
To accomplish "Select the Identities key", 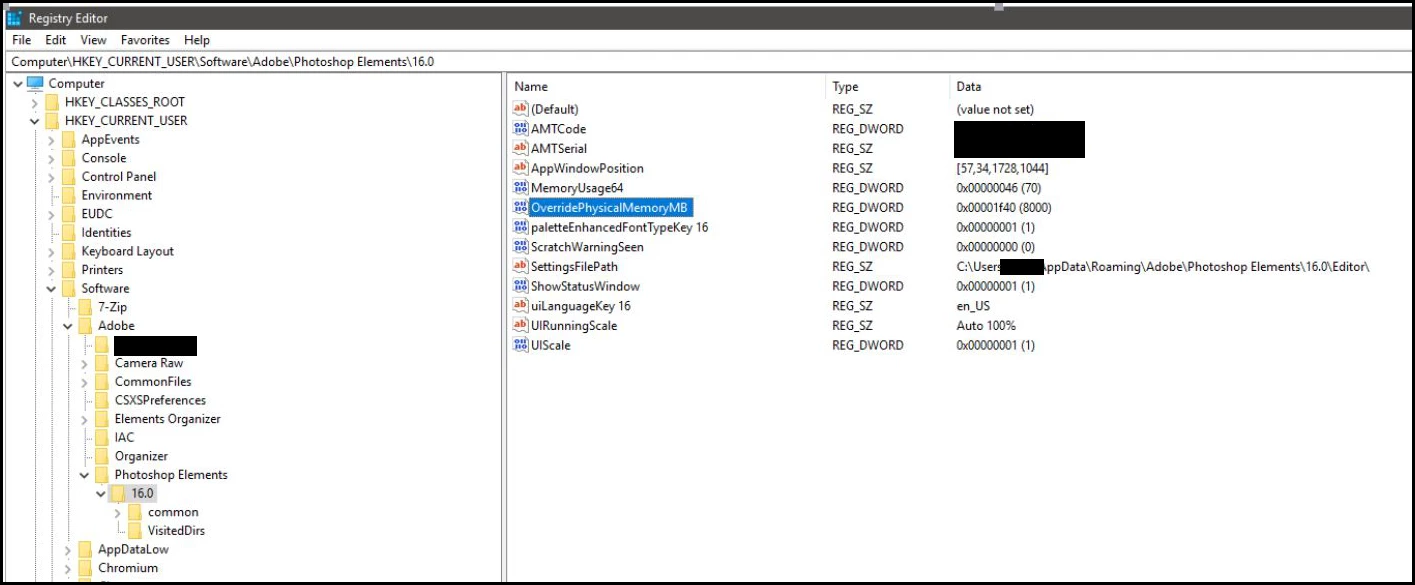I will point(106,233).
